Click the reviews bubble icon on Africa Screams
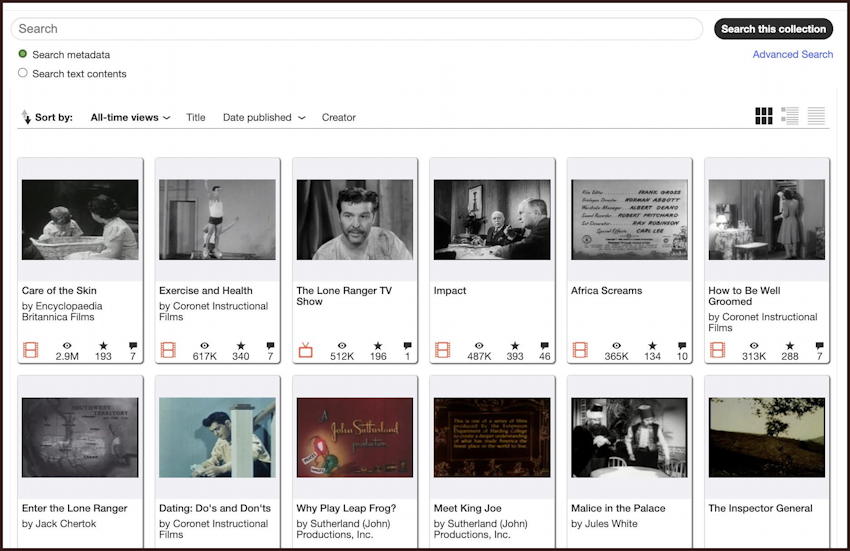This screenshot has width=850, height=551. [682, 345]
